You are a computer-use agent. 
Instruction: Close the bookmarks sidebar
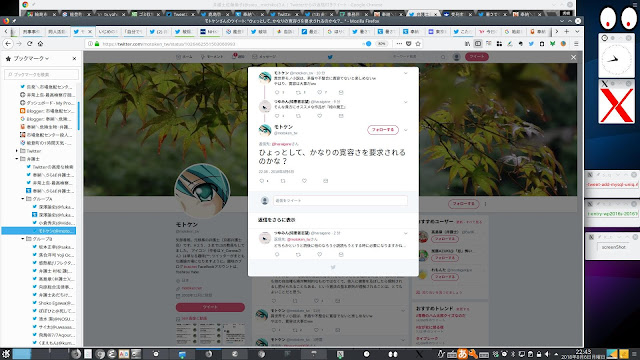[74, 59]
